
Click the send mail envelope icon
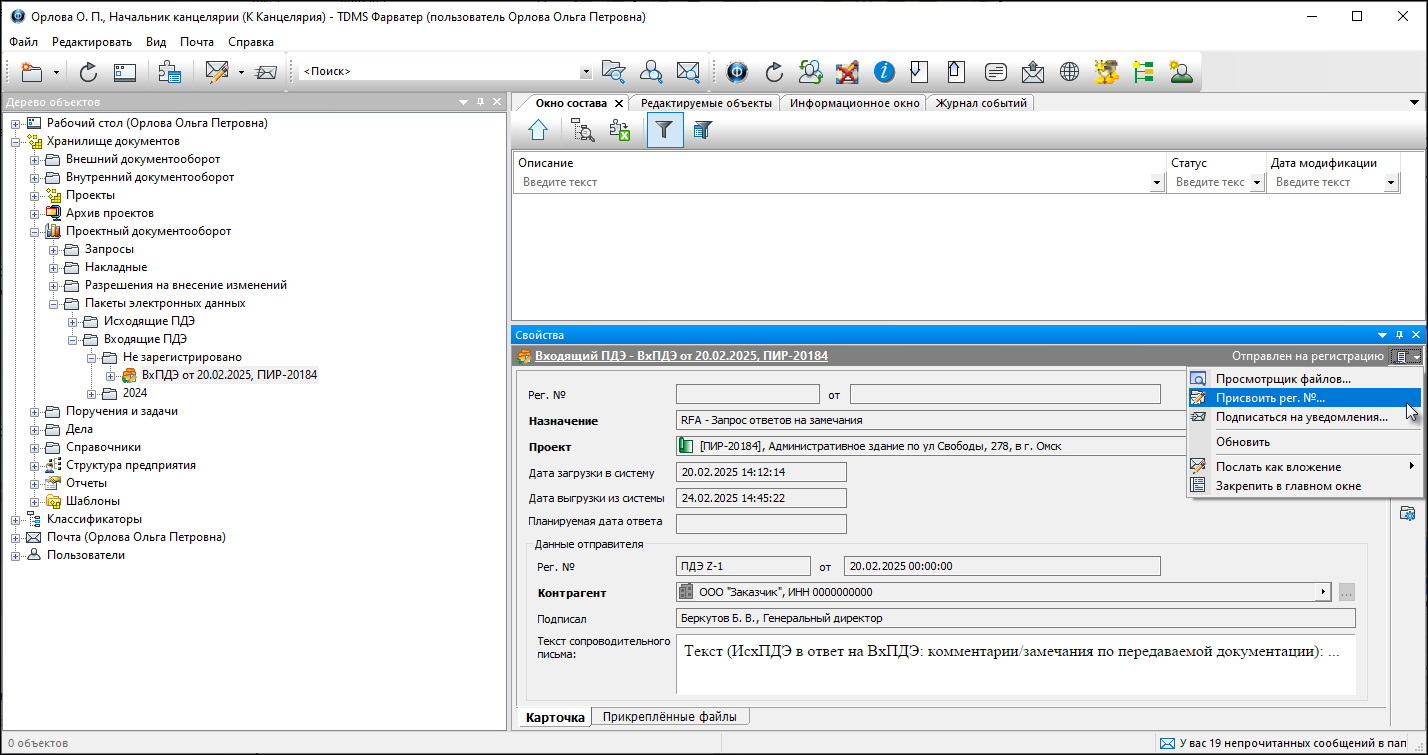(x=265, y=72)
